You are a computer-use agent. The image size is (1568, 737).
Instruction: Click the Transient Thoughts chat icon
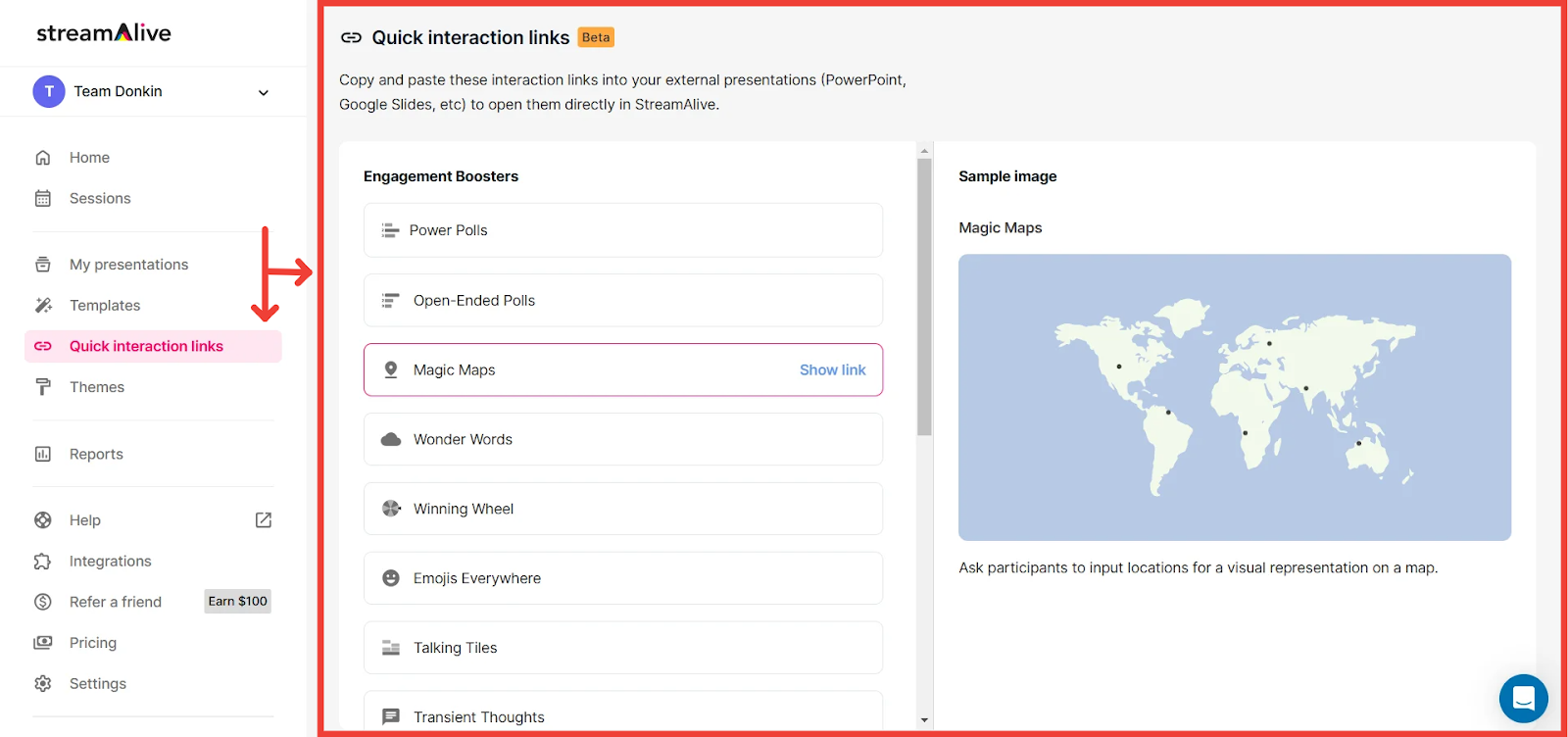point(391,717)
